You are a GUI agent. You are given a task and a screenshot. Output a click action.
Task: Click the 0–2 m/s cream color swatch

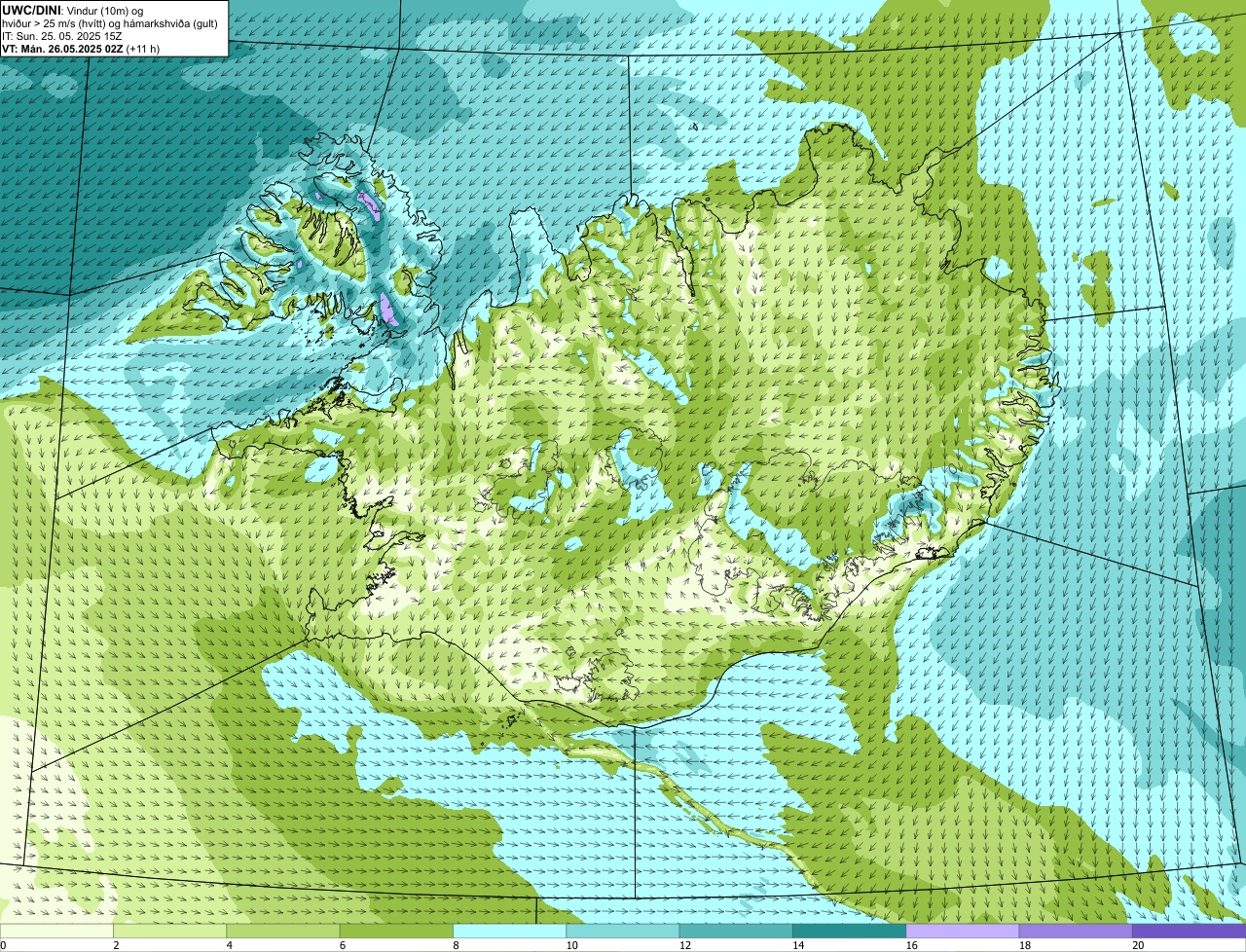click(x=56, y=931)
